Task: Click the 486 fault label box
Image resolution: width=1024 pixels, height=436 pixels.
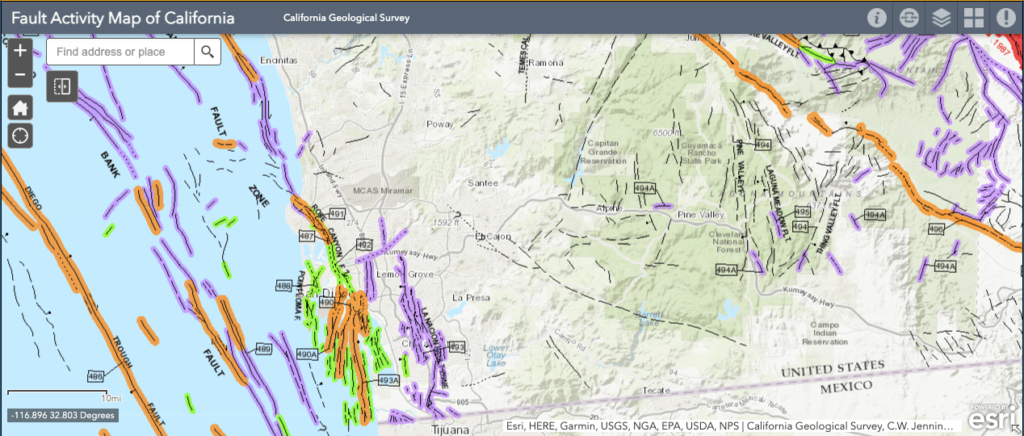Action: (x=96, y=376)
